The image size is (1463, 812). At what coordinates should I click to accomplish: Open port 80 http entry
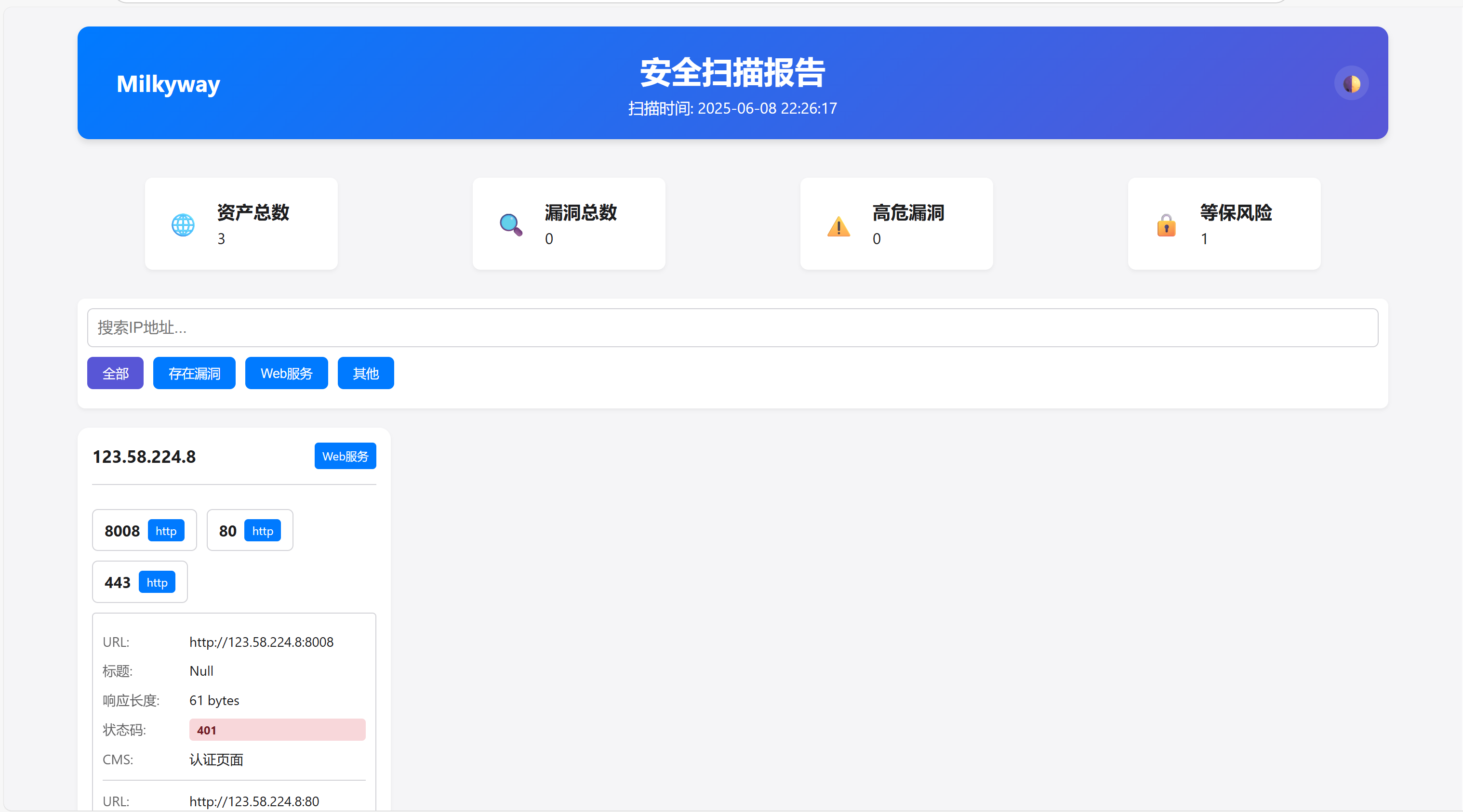point(250,530)
